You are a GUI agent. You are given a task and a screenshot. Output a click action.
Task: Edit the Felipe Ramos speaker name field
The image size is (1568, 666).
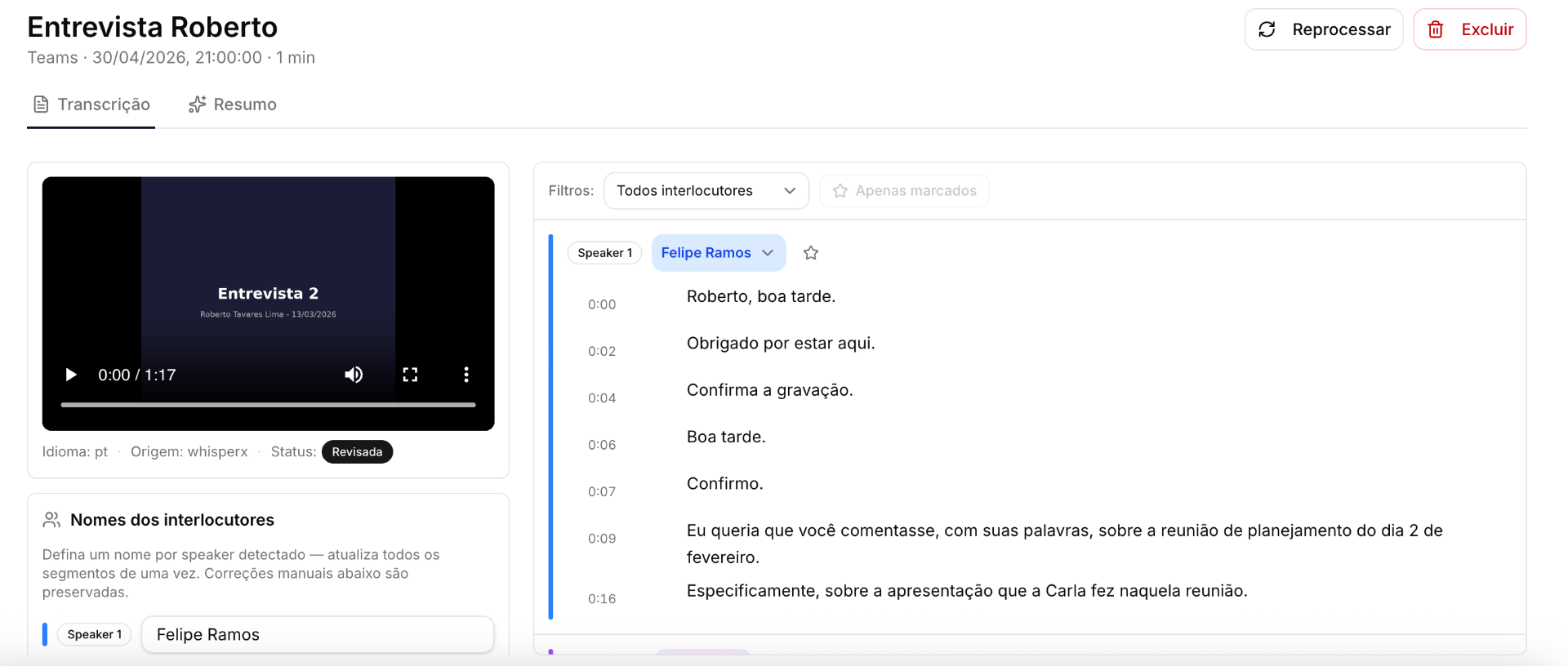[x=318, y=634]
